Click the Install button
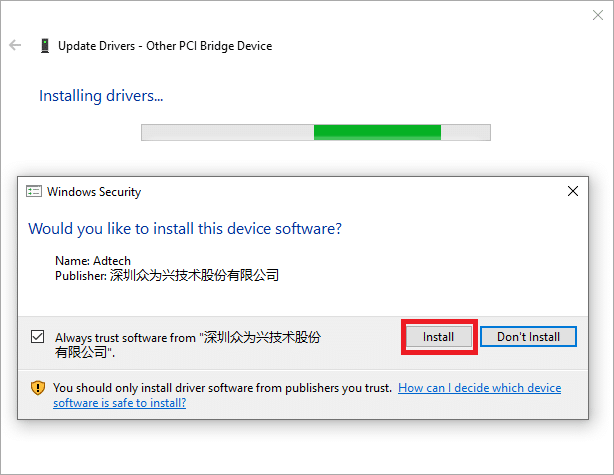This screenshot has height=475, width=614. pyautogui.click(x=439, y=337)
